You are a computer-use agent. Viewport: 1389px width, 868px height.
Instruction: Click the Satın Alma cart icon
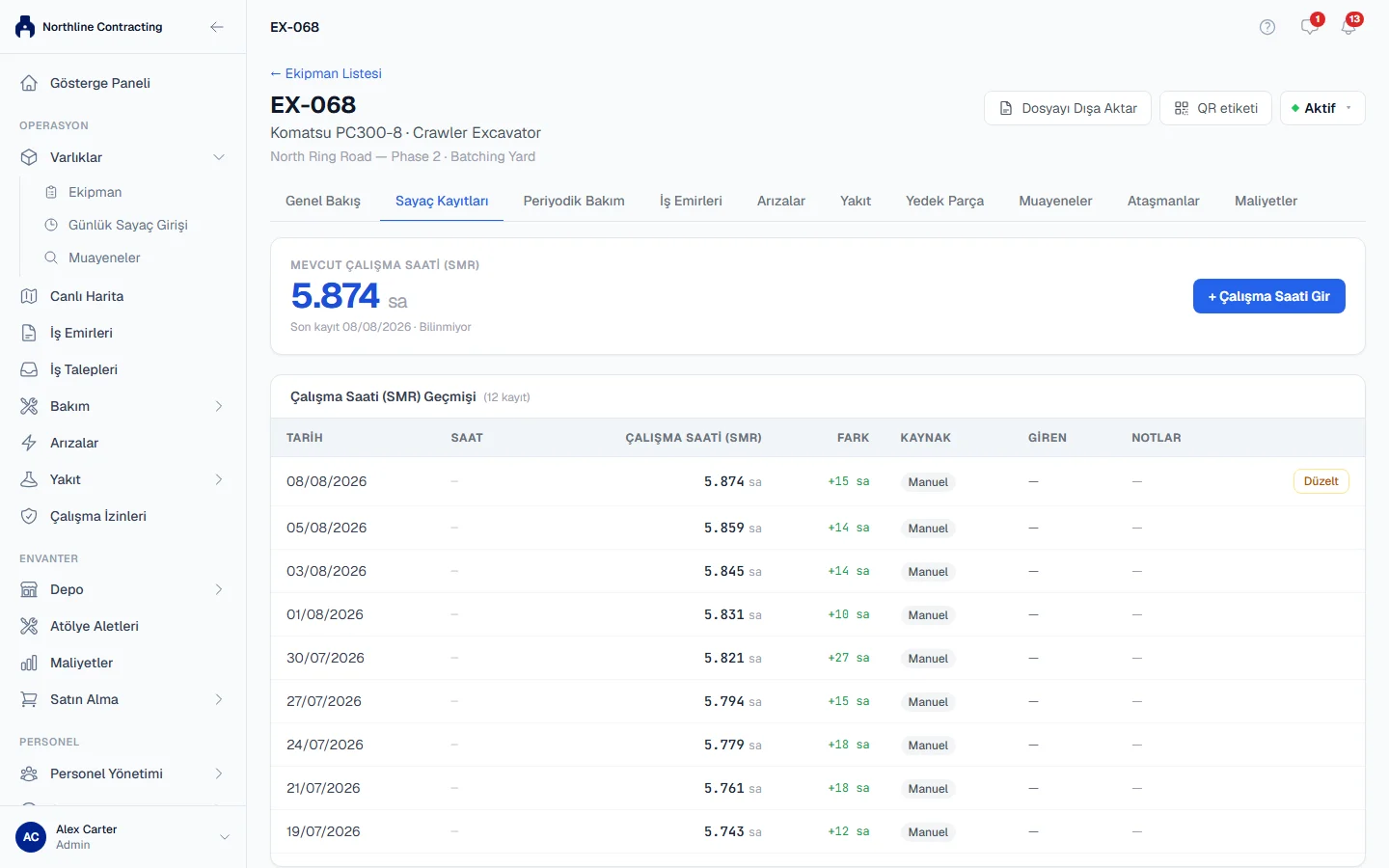[x=29, y=699]
